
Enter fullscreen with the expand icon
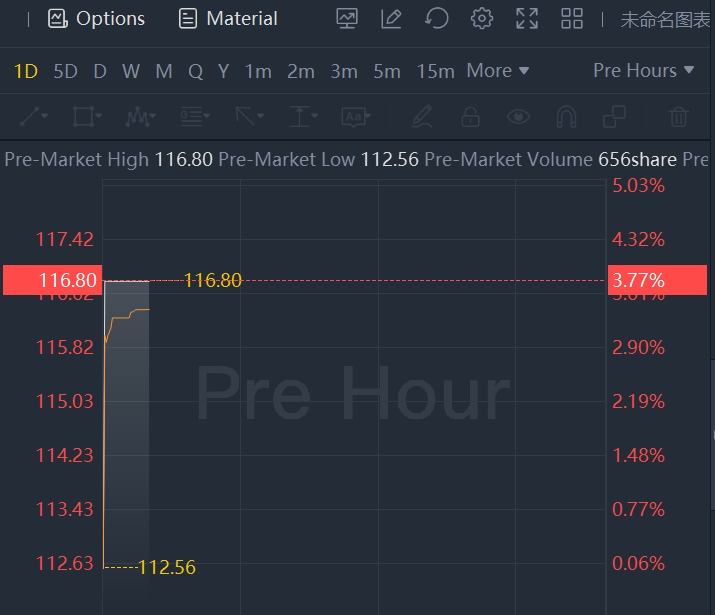(526, 18)
